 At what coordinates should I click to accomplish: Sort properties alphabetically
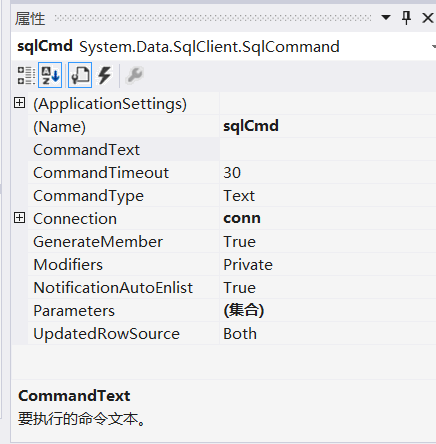50,75
